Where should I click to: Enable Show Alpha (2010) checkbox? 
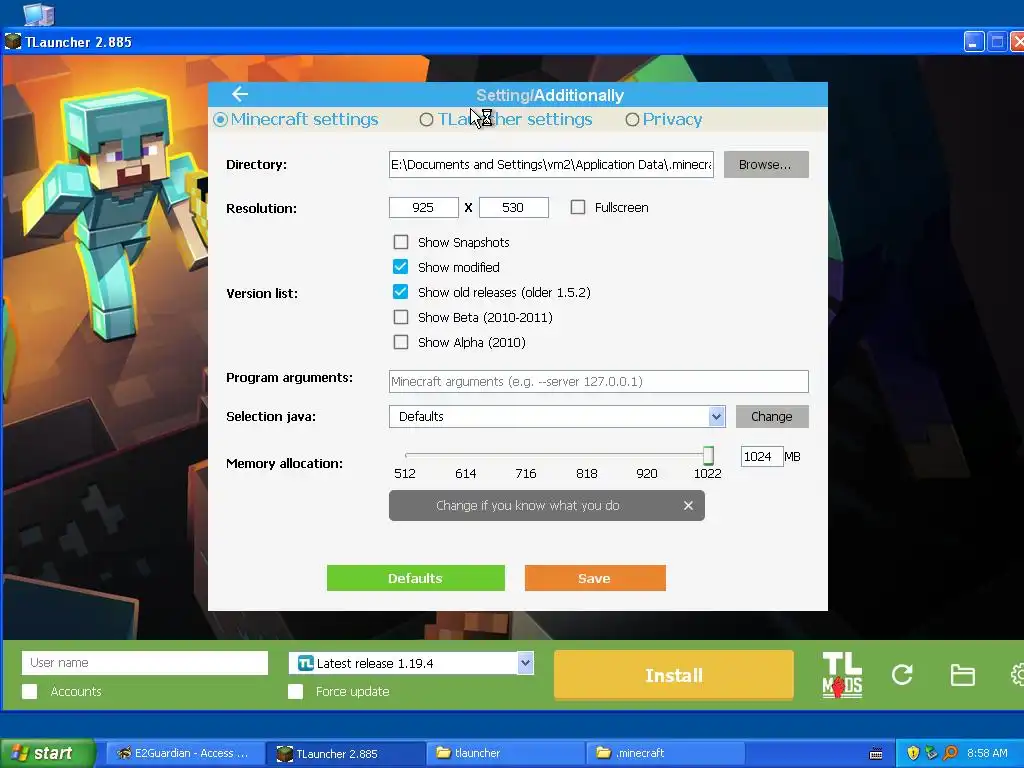[x=400, y=342]
